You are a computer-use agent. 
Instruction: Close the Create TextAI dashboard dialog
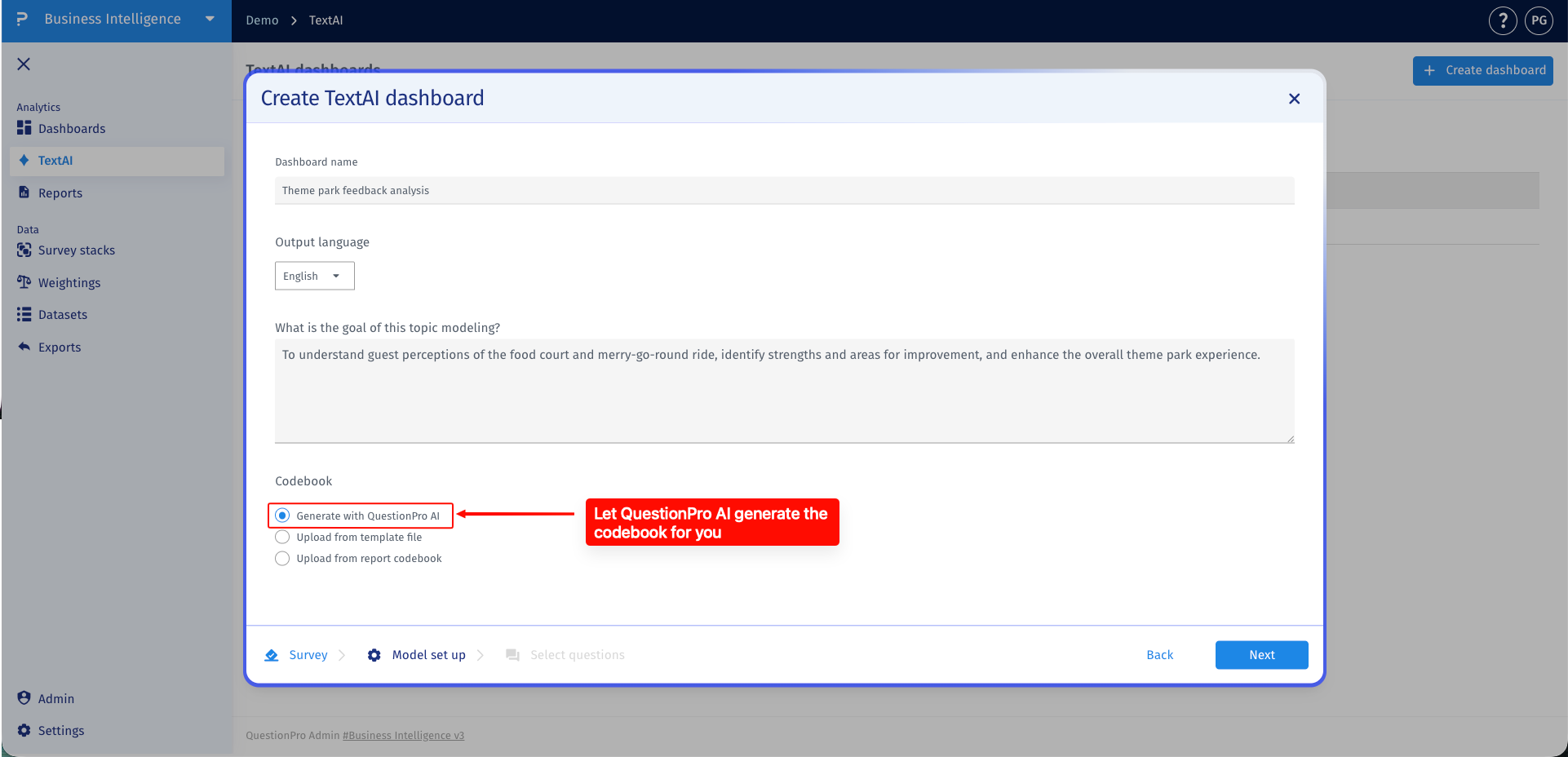pos(1294,99)
